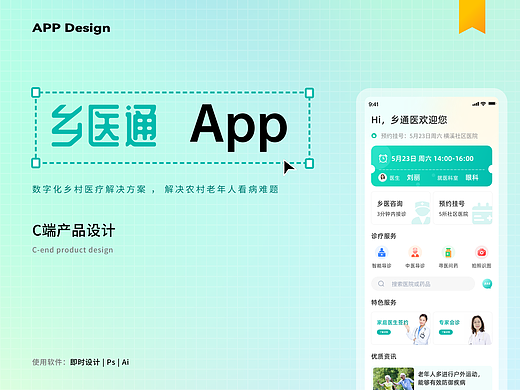Click the doctor name 刘丽 on the ticket
The height and width of the screenshot is (390, 520).
pos(413,177)
